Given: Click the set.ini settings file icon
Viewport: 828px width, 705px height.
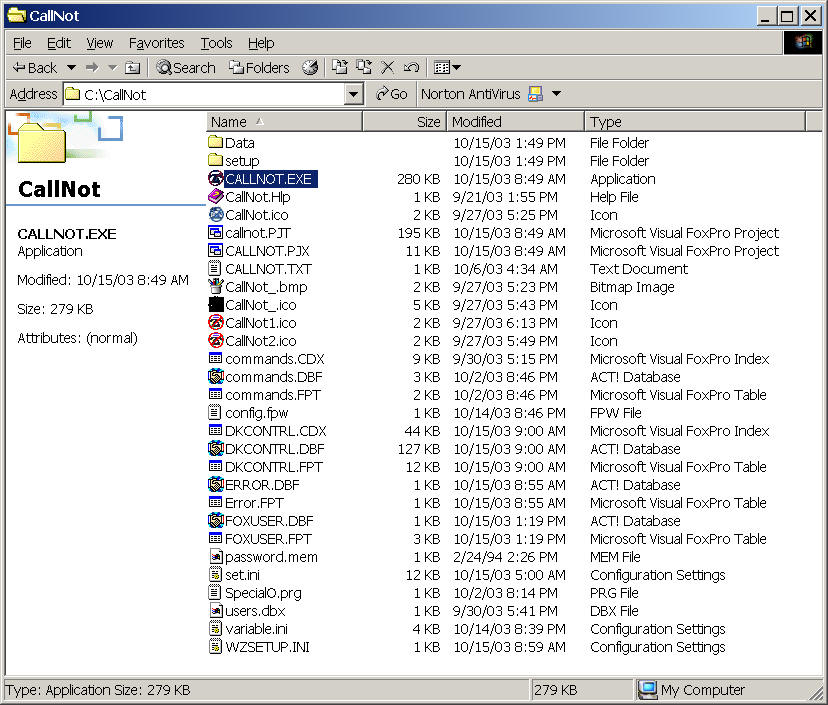Looking at the screenshot, I should 215,575.
